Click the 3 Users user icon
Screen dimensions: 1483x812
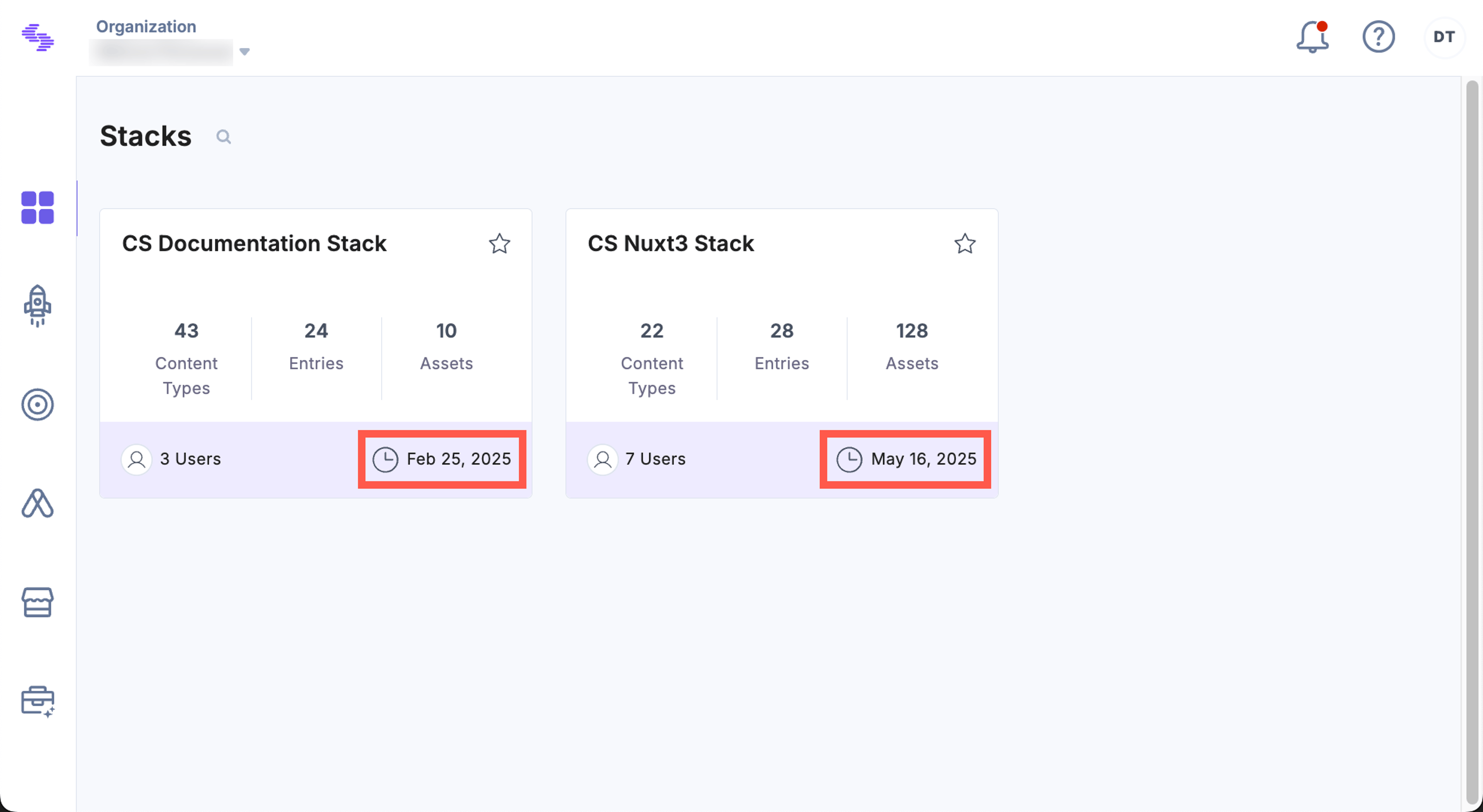pyautogui.click(x=136, y=459)
